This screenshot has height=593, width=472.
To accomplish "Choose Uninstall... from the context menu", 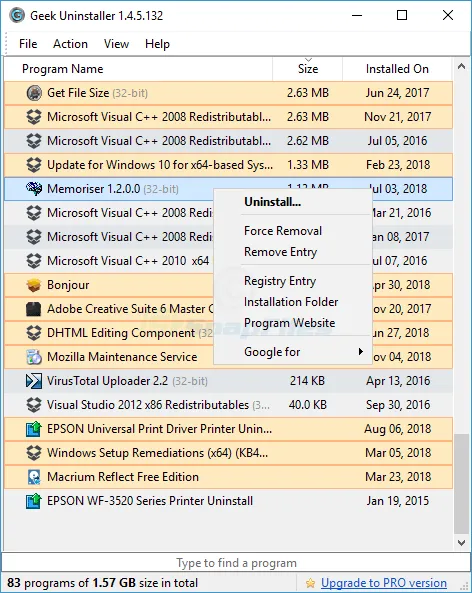I will (x=273, y=202).
